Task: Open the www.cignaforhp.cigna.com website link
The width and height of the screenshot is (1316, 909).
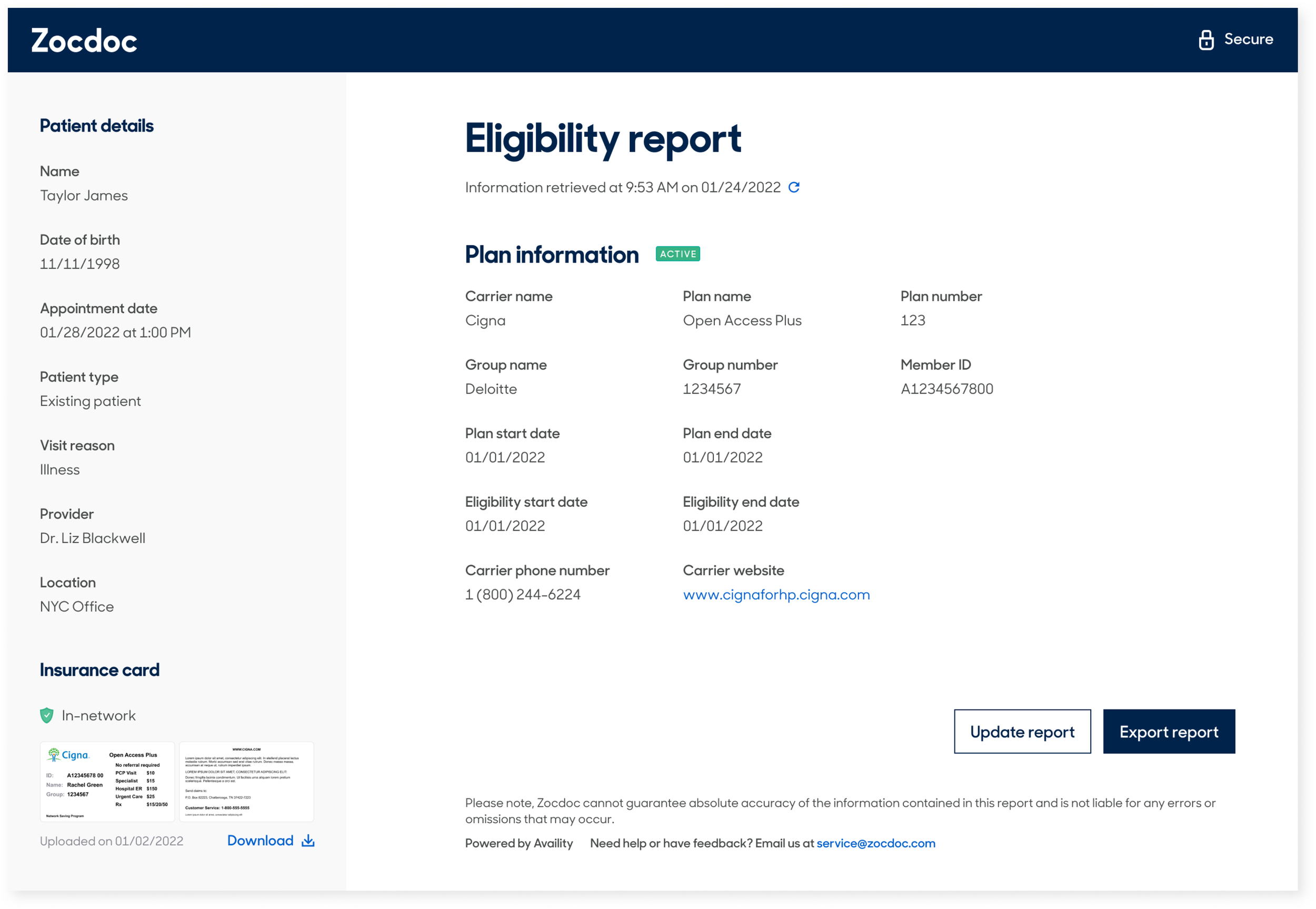Action: [776, 595]
